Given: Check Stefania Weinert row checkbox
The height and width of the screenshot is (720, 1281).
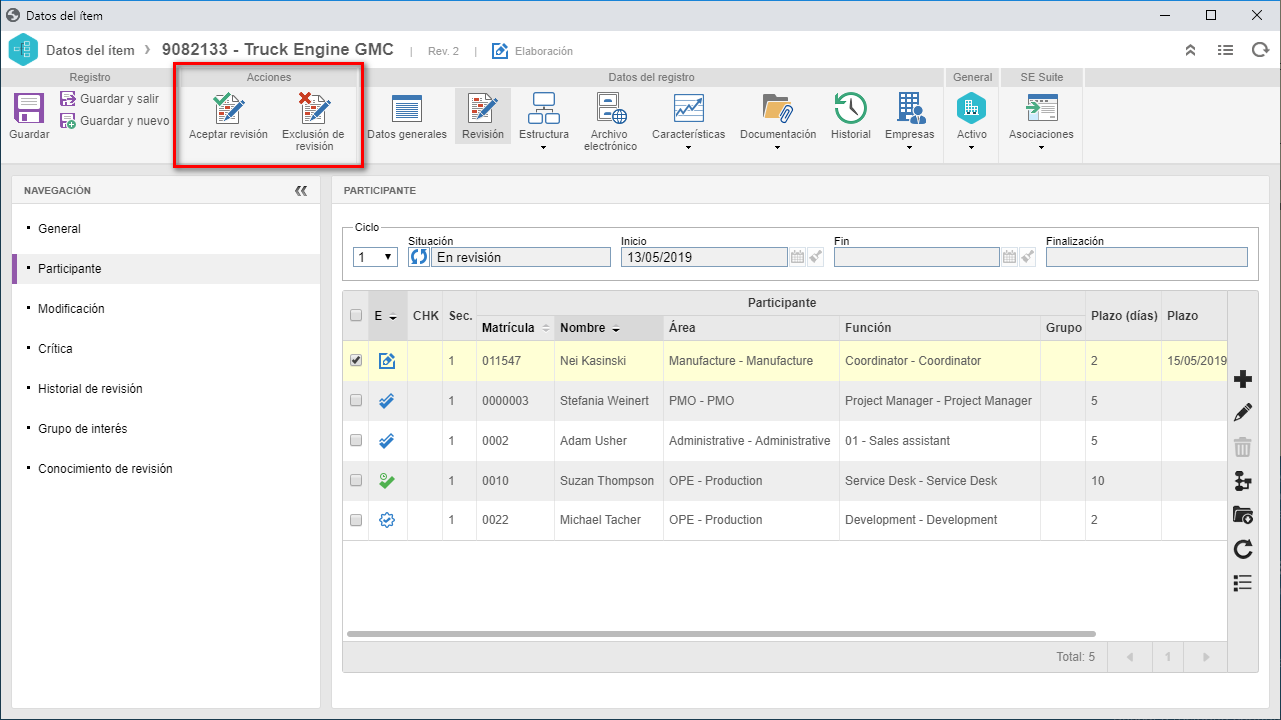Looking at the screenshot, I should (356, 401).
